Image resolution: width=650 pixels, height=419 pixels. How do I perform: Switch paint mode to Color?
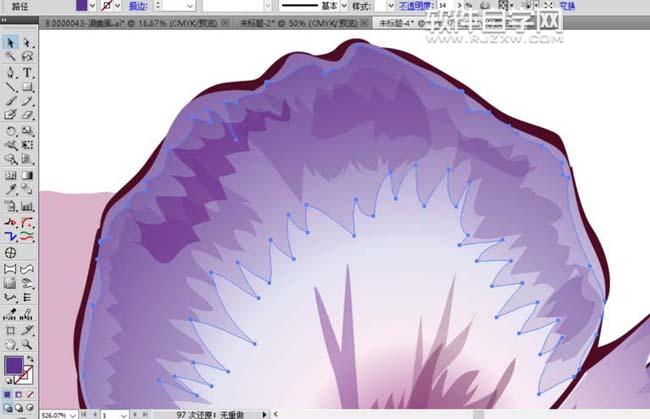[x=7, y=395]
